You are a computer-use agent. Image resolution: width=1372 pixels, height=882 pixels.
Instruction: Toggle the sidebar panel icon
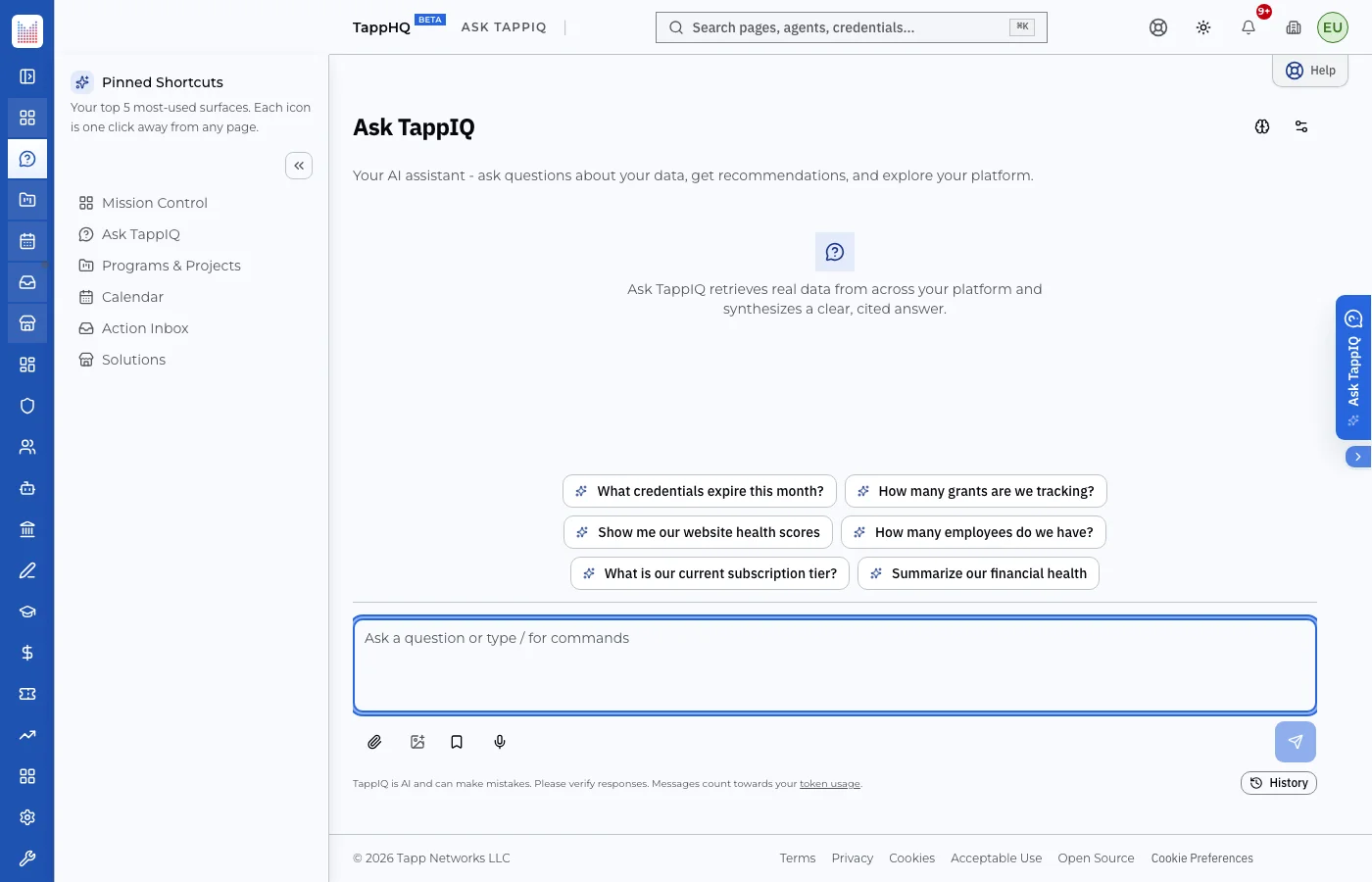point(27,76)
